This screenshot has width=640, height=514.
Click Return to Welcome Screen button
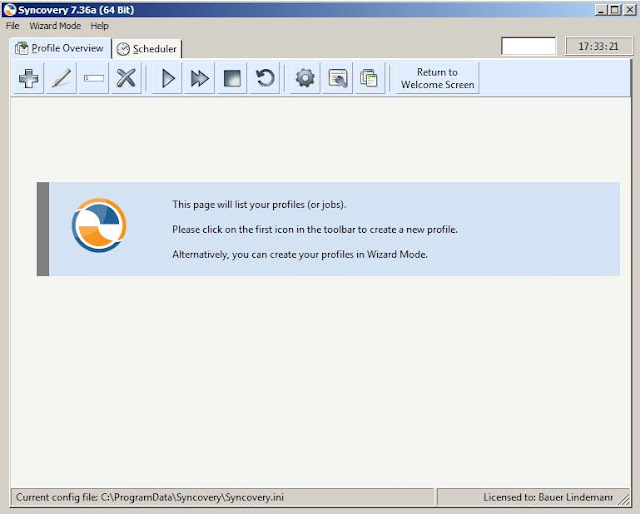[x=438, y=78]
